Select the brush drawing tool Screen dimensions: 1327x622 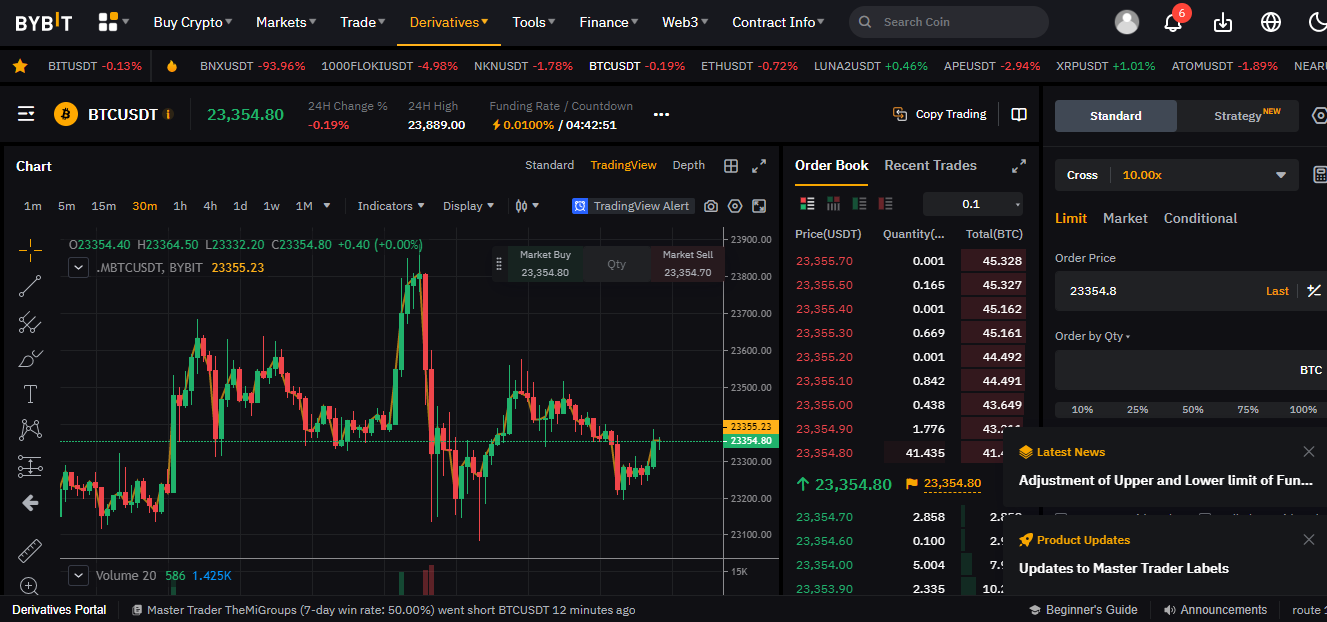30,358
